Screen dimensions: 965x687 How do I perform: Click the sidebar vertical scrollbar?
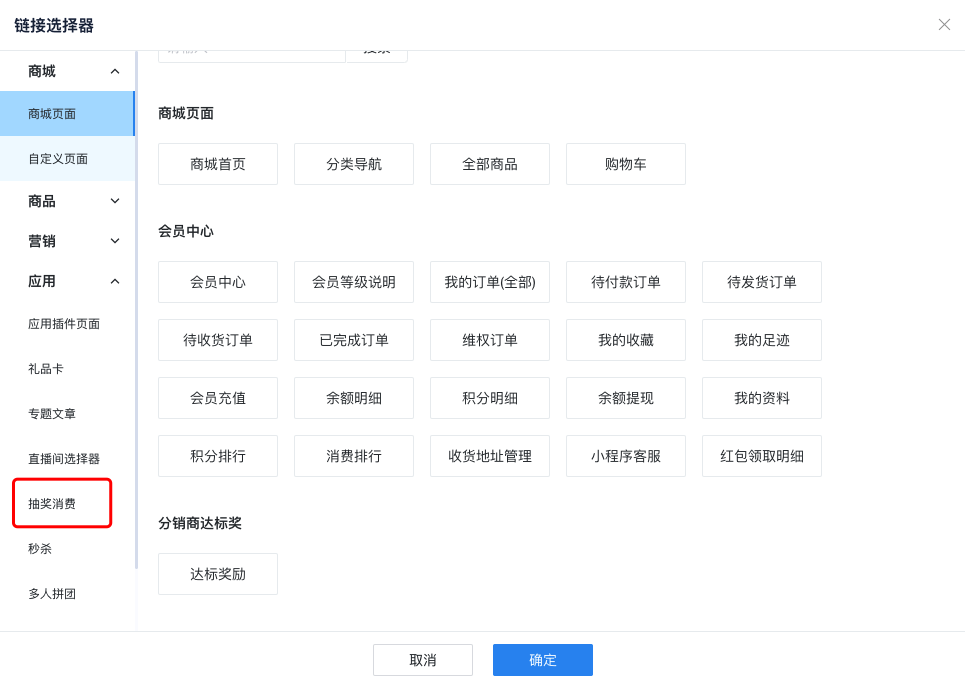click(x=136, y=310)
